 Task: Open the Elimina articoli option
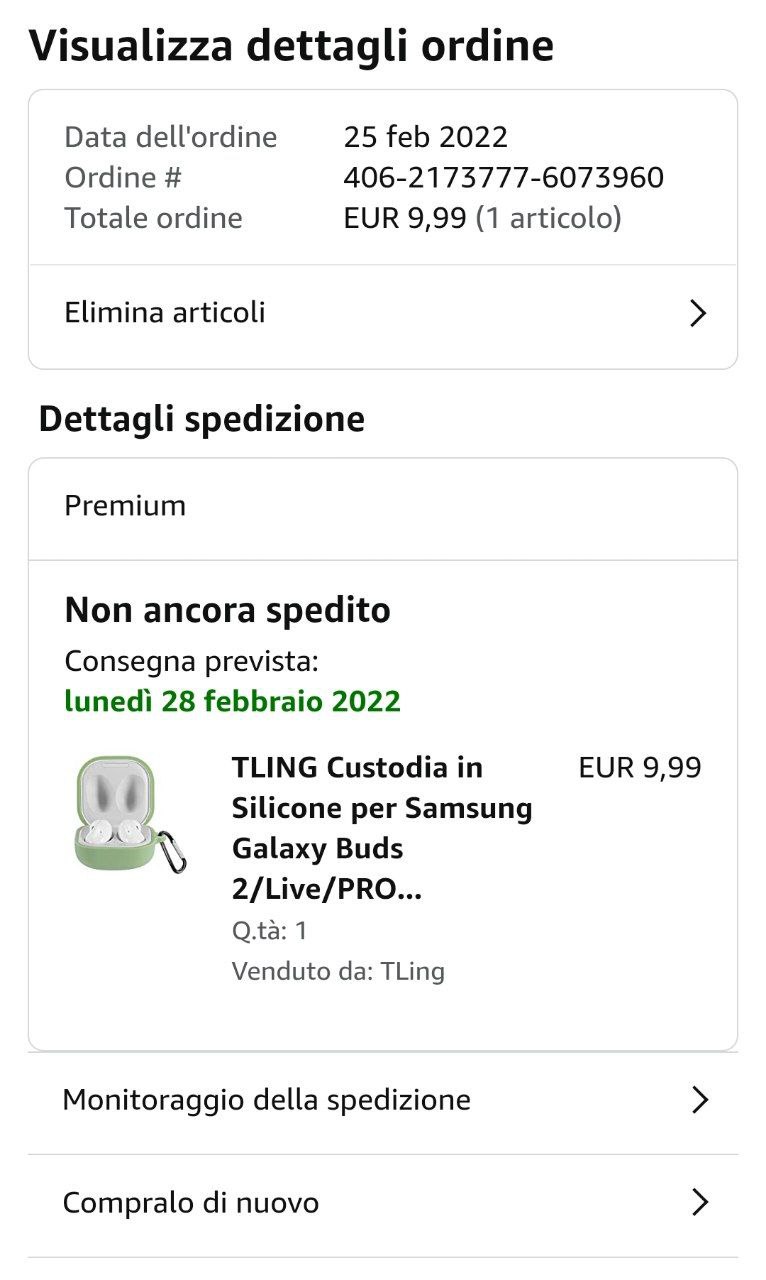coord(166,313)
